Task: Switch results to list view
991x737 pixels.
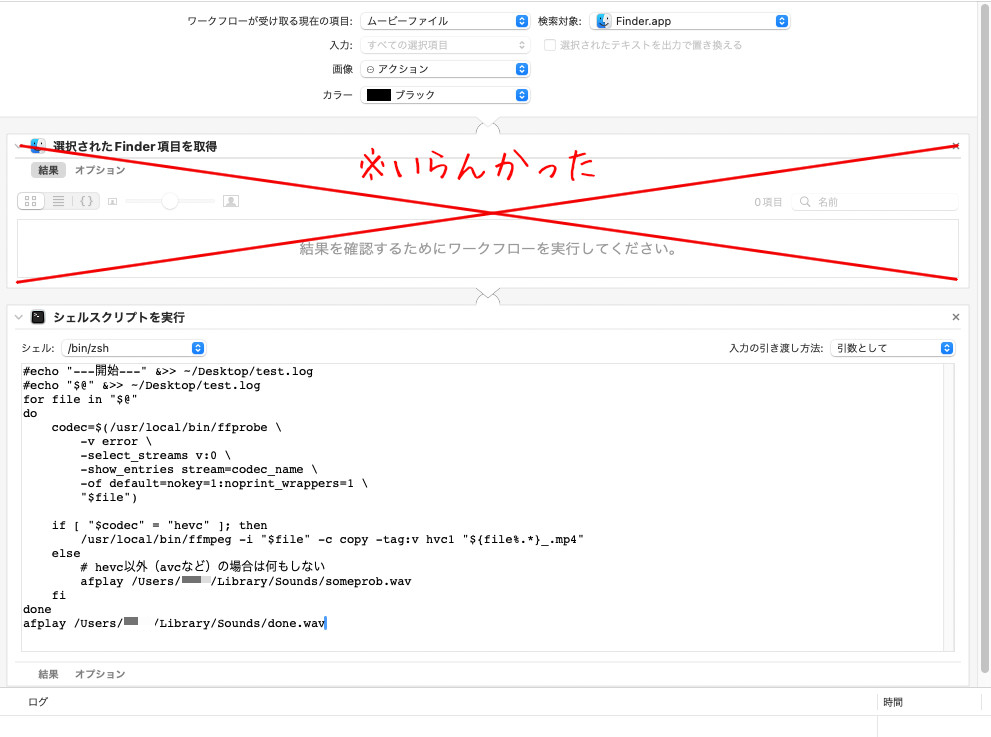Action: (58, 201)
